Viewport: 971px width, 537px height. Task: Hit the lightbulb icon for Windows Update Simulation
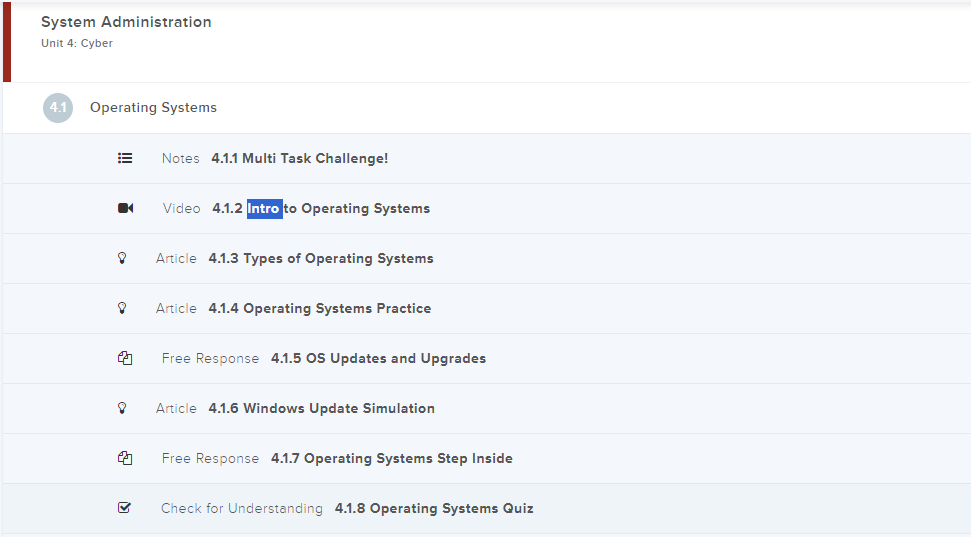coord(123,408)
